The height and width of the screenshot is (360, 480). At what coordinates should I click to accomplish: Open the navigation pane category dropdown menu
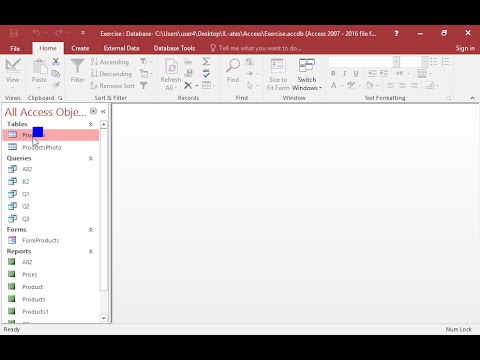93,111
